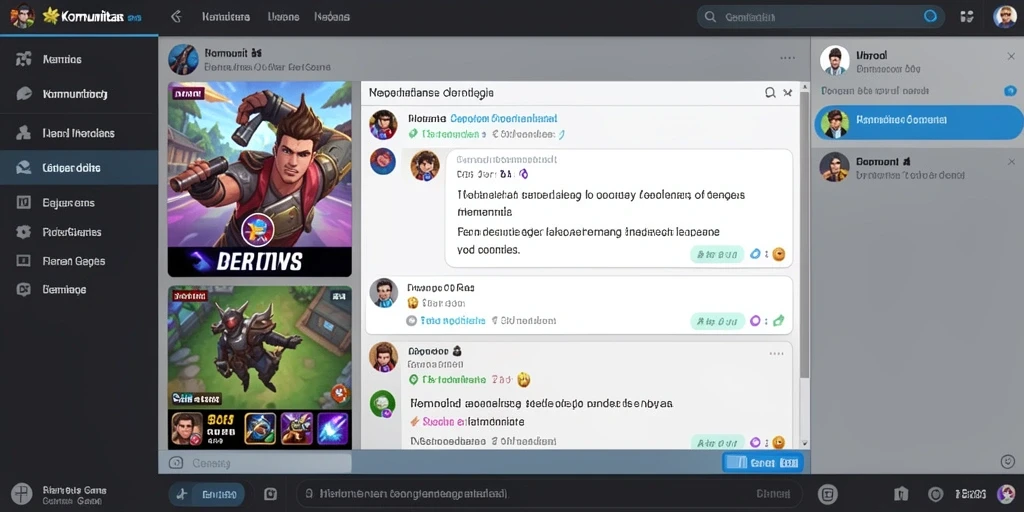The image size is (1024, 512).
Task: Click the square-in-circle icon in the bottom bar
Action: (827, 494)
